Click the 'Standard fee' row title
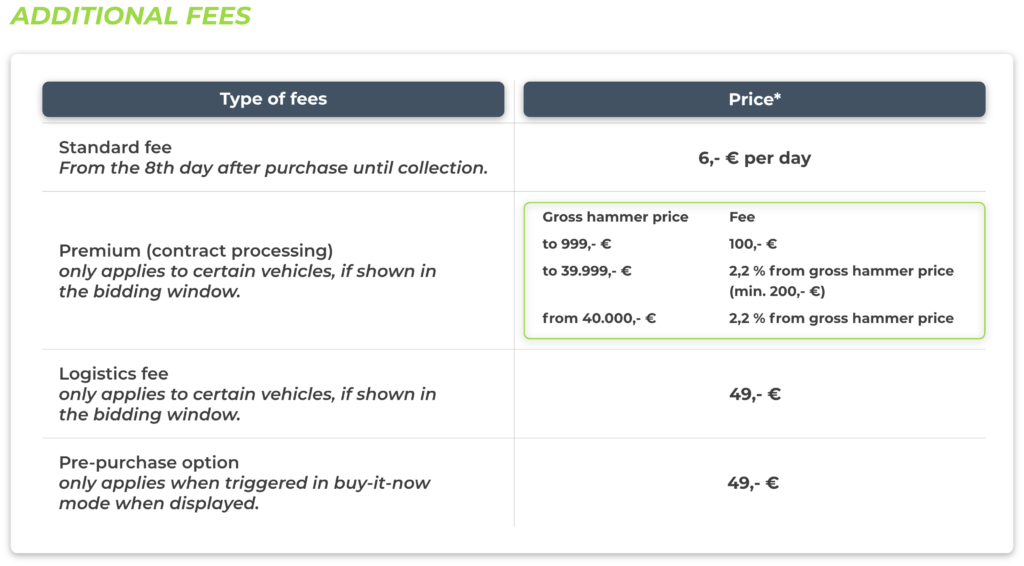Screen dimensions: 1024x566 (115, 147)
